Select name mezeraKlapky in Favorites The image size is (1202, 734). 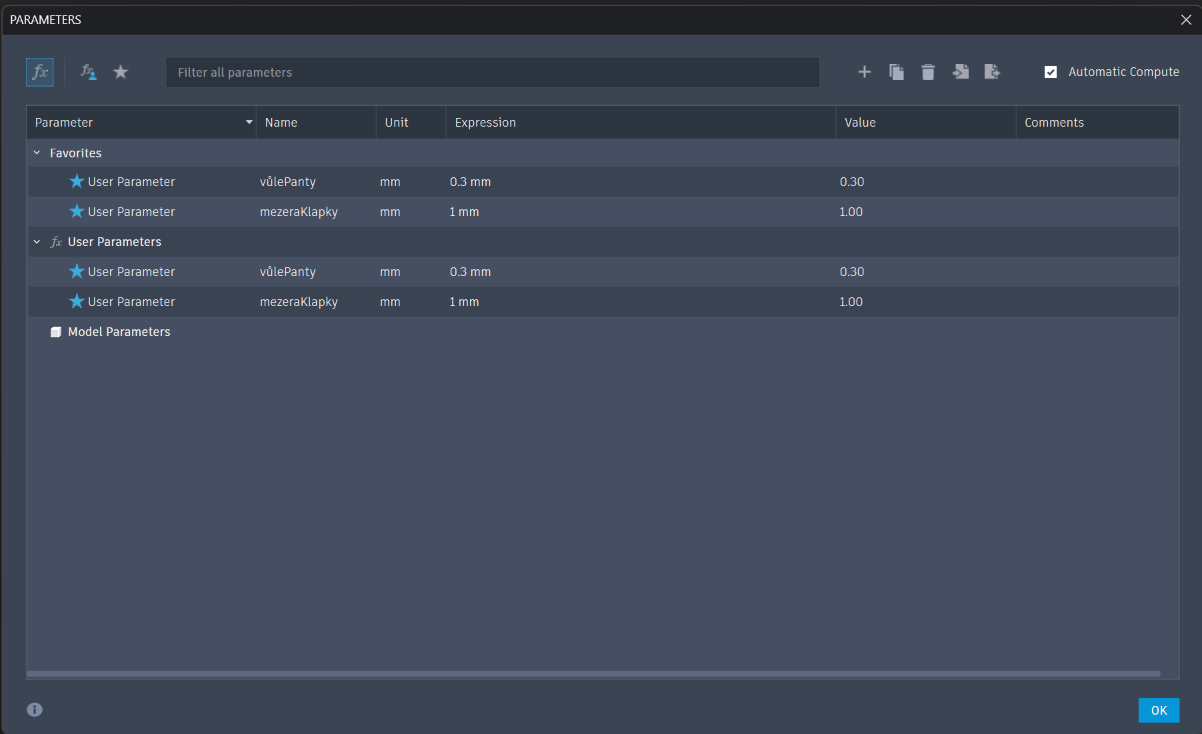click(x=299, y=212)
